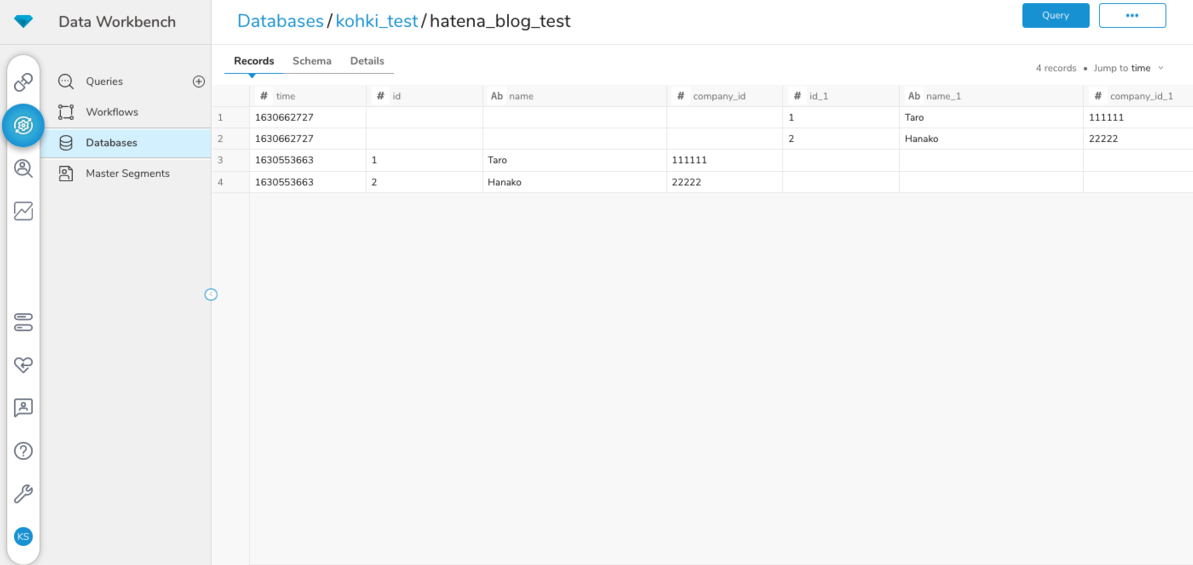
Task: Open the wrench admin settings icon
Action: [23, 494]
